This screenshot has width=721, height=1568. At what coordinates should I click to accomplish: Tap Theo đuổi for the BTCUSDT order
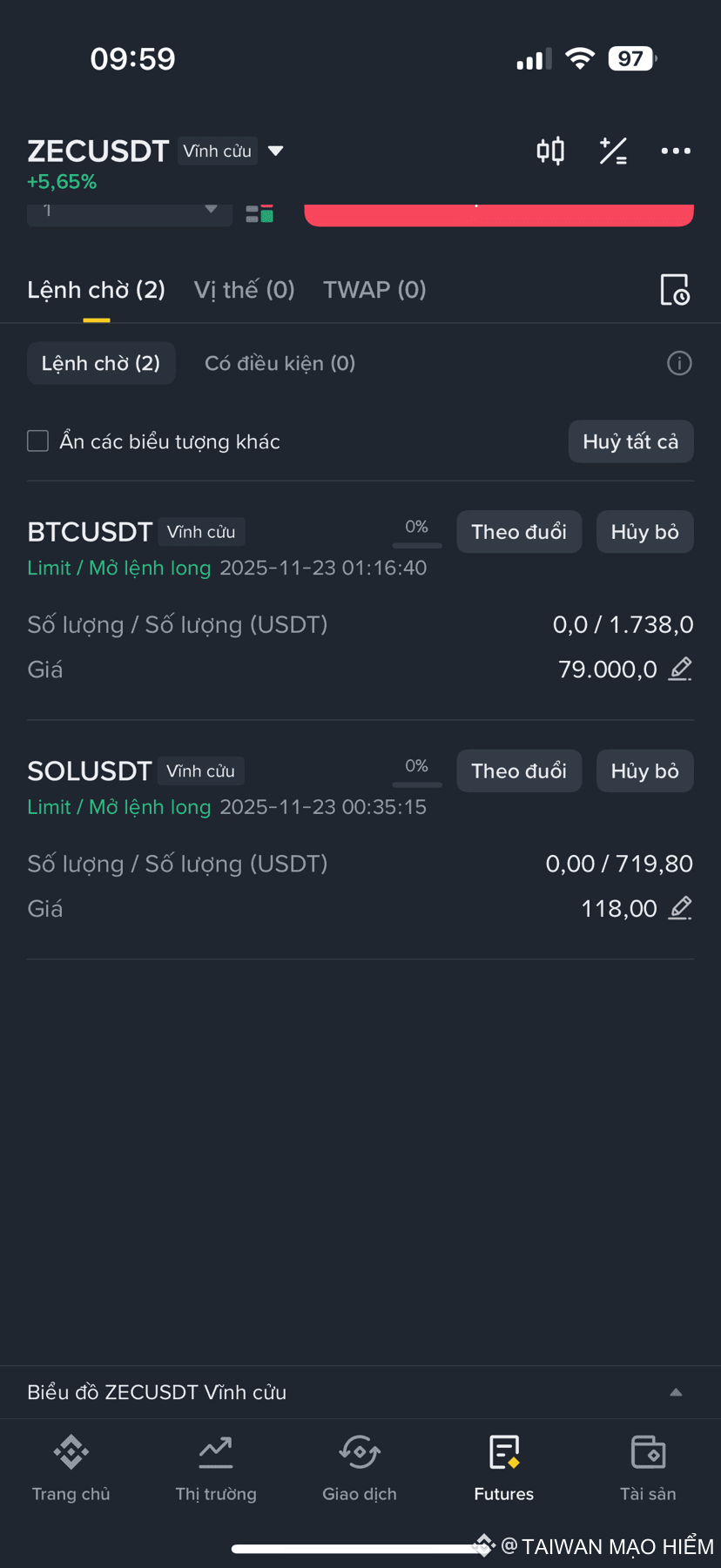pyautogui.click(x=519, y=532)
